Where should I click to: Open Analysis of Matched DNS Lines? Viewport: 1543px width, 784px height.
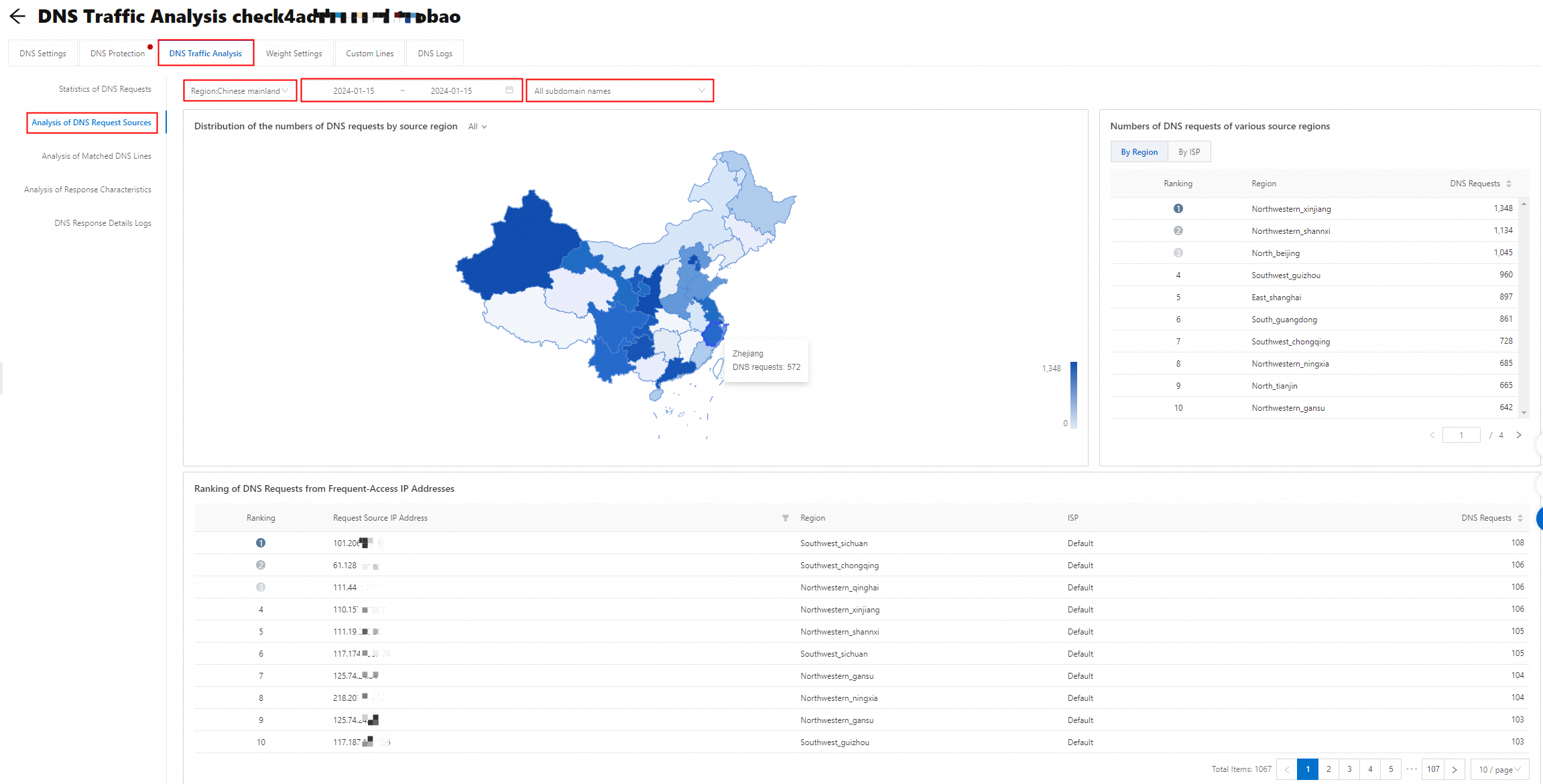pos(97,156)
